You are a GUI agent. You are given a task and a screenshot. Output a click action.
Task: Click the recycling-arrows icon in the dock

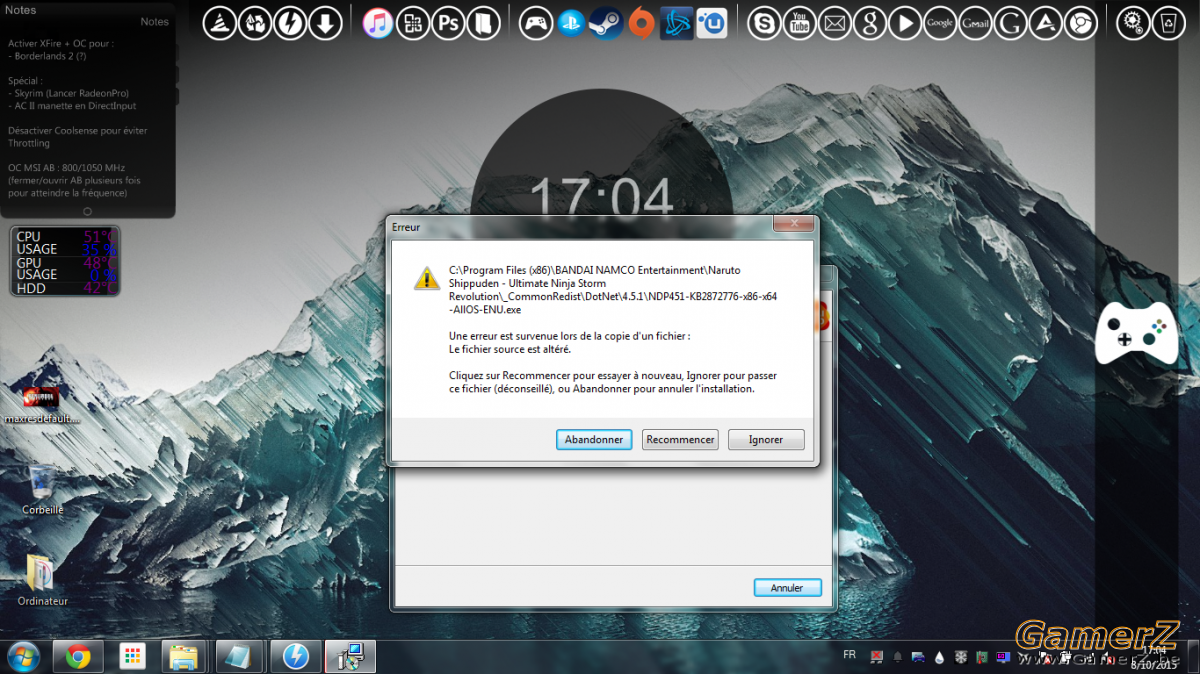pos(254,23)
